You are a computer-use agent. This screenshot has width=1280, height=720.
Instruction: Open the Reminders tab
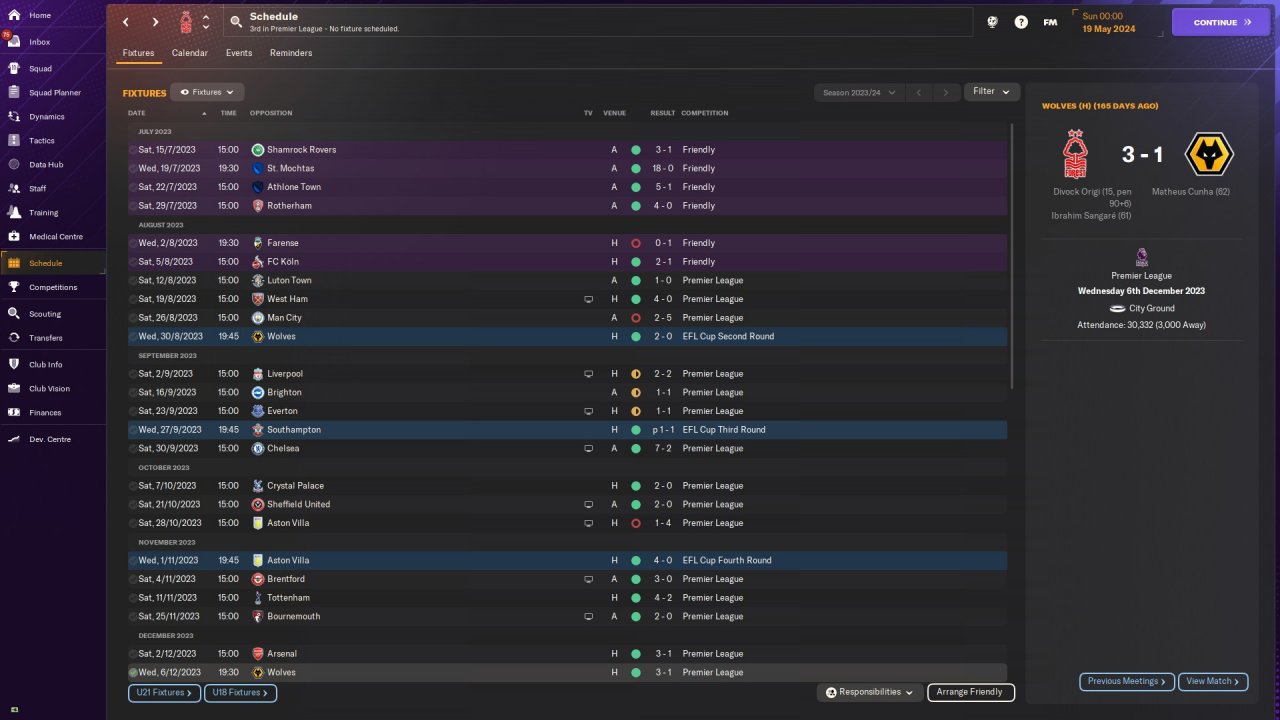point(291,53)
